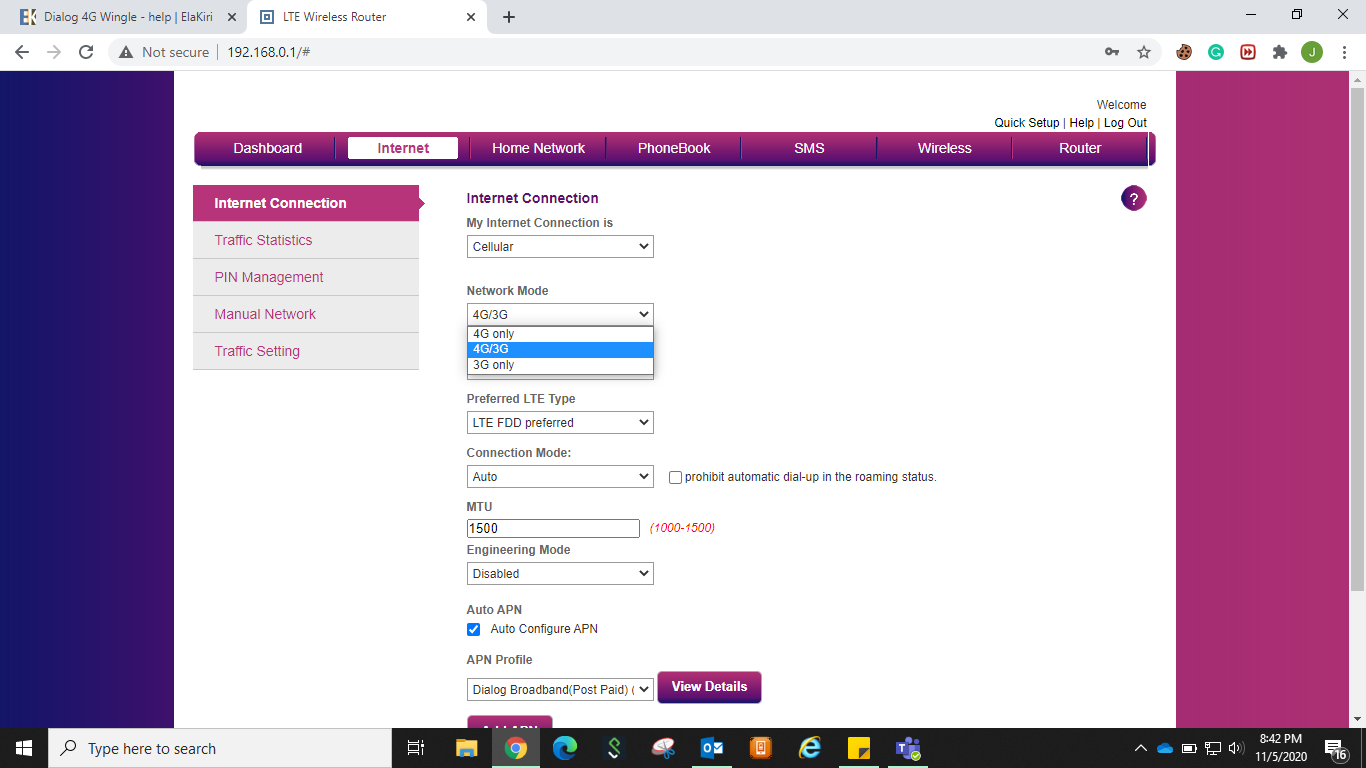The image size is (1366, 768).
Task: Open Traffic Setting in the sidebar
Action: (x=306, y=351)
